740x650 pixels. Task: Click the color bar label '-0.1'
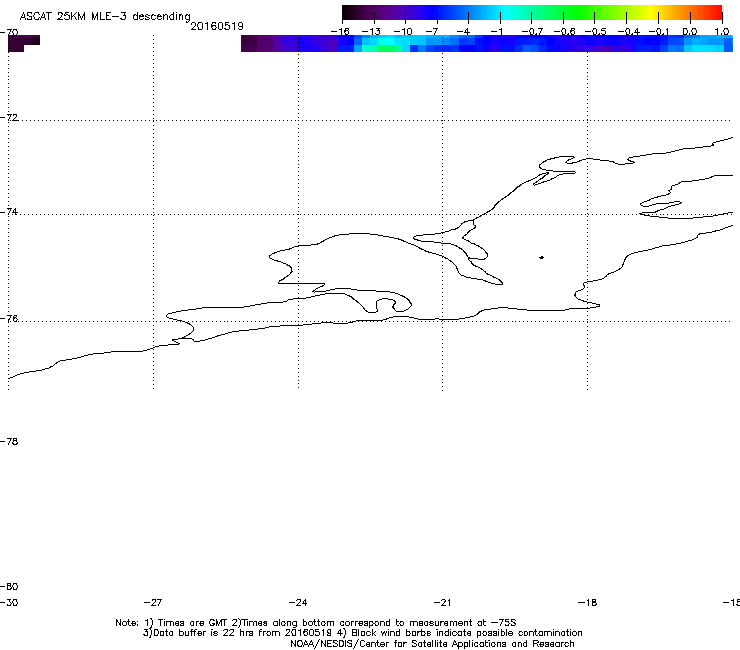point(659,32)
